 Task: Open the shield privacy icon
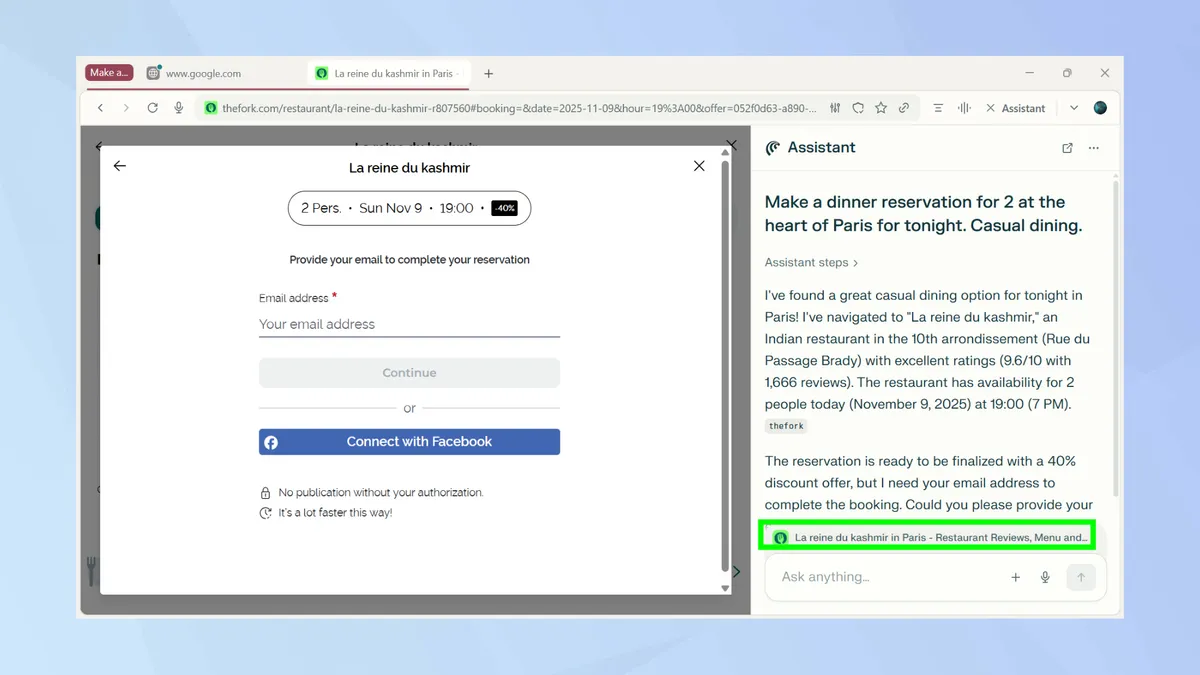coord(858,108)
